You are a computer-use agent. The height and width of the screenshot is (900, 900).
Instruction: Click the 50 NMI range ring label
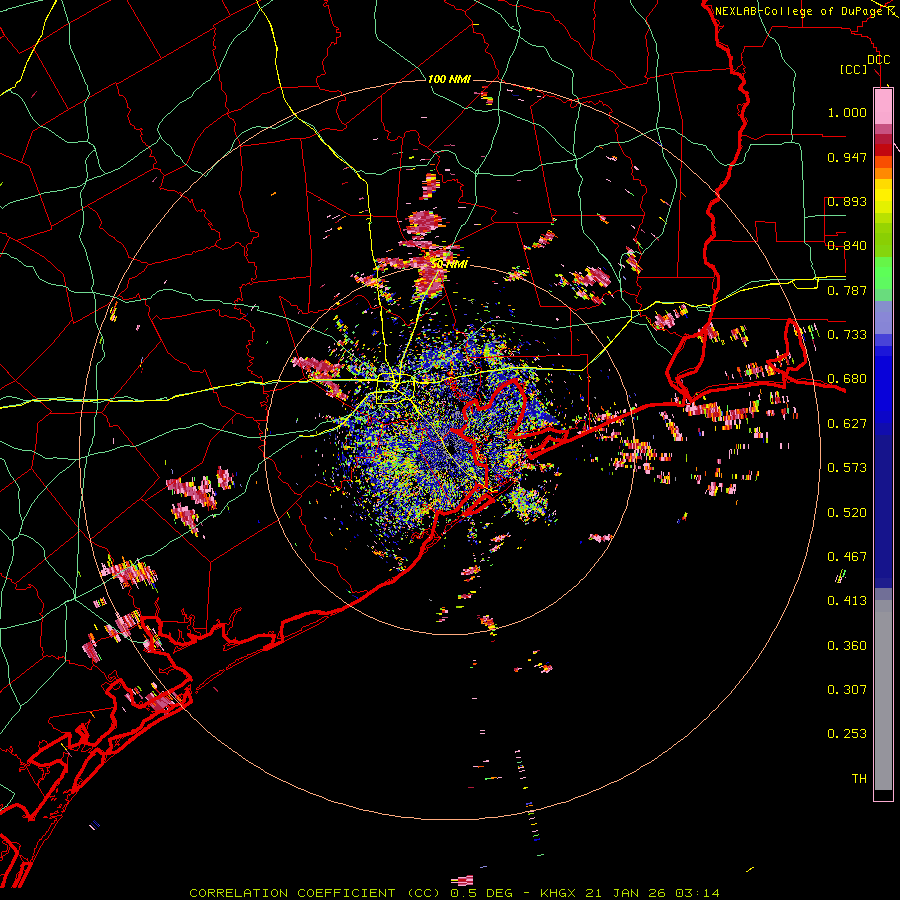point(450,264)
